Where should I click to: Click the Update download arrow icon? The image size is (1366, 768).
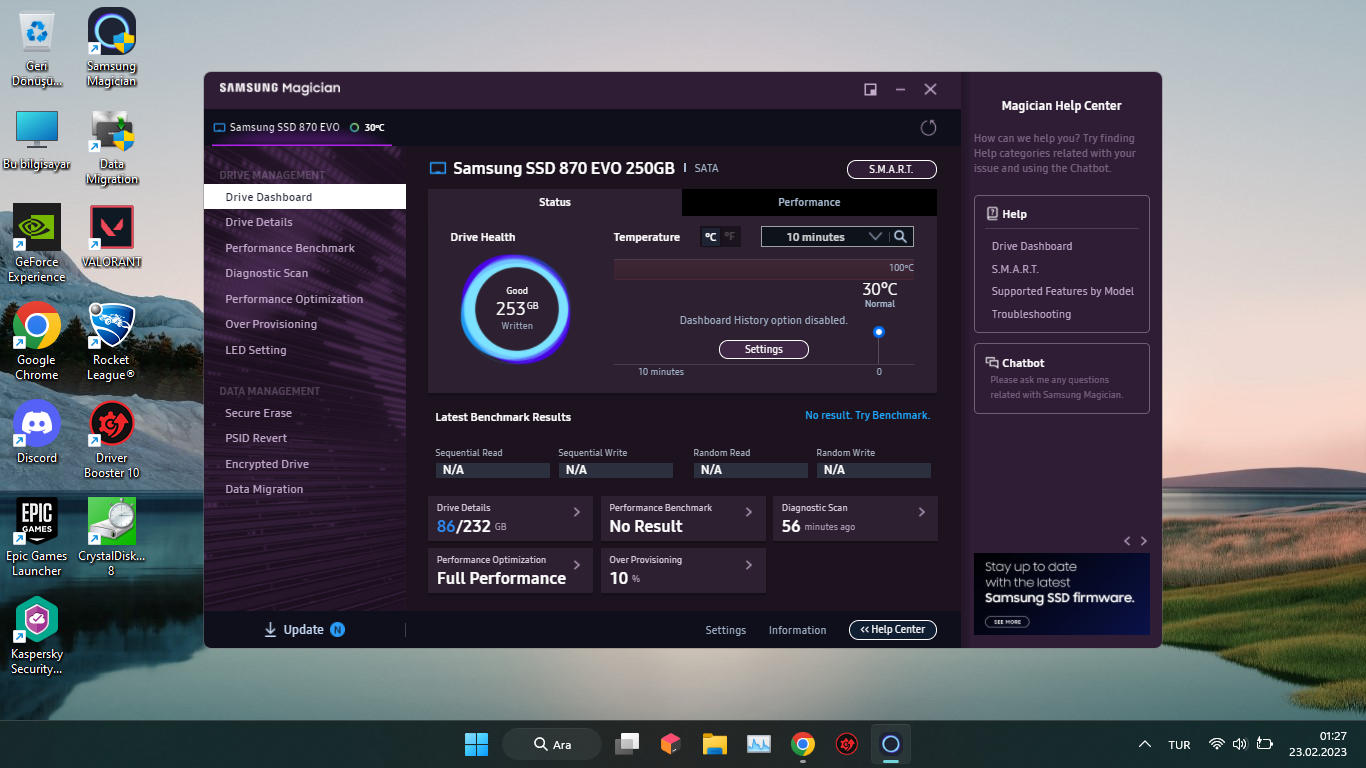click(x=270, y=629)
